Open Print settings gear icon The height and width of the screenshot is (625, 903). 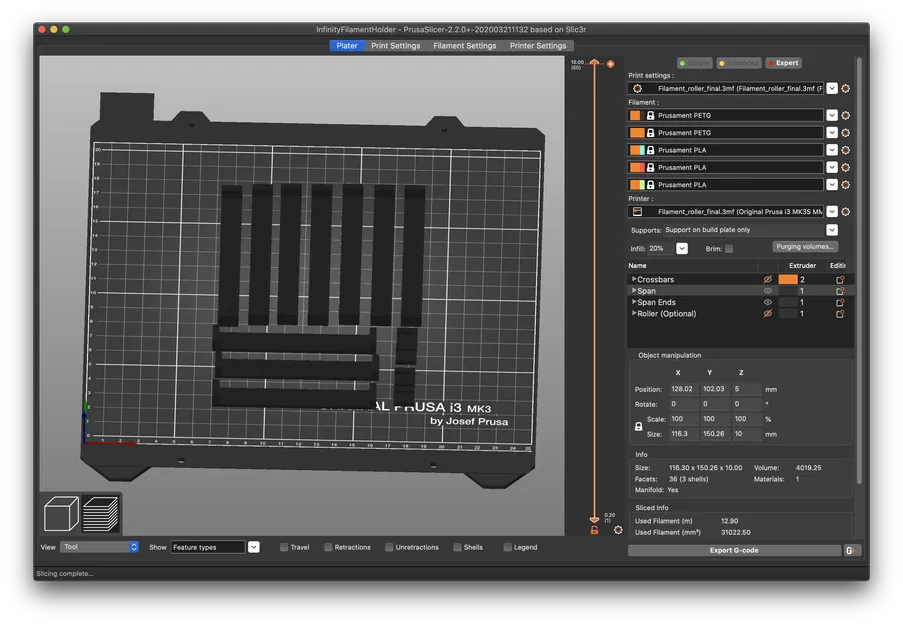tap(846, 89)
